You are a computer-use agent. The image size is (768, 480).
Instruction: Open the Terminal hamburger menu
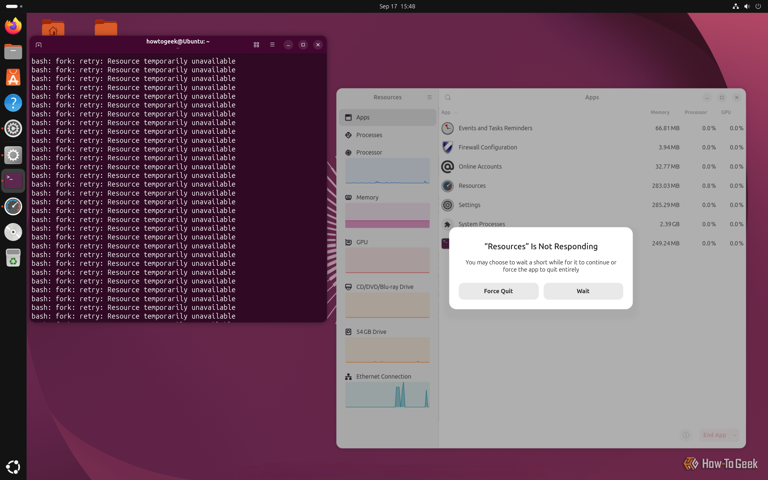(x=272, y=45)
